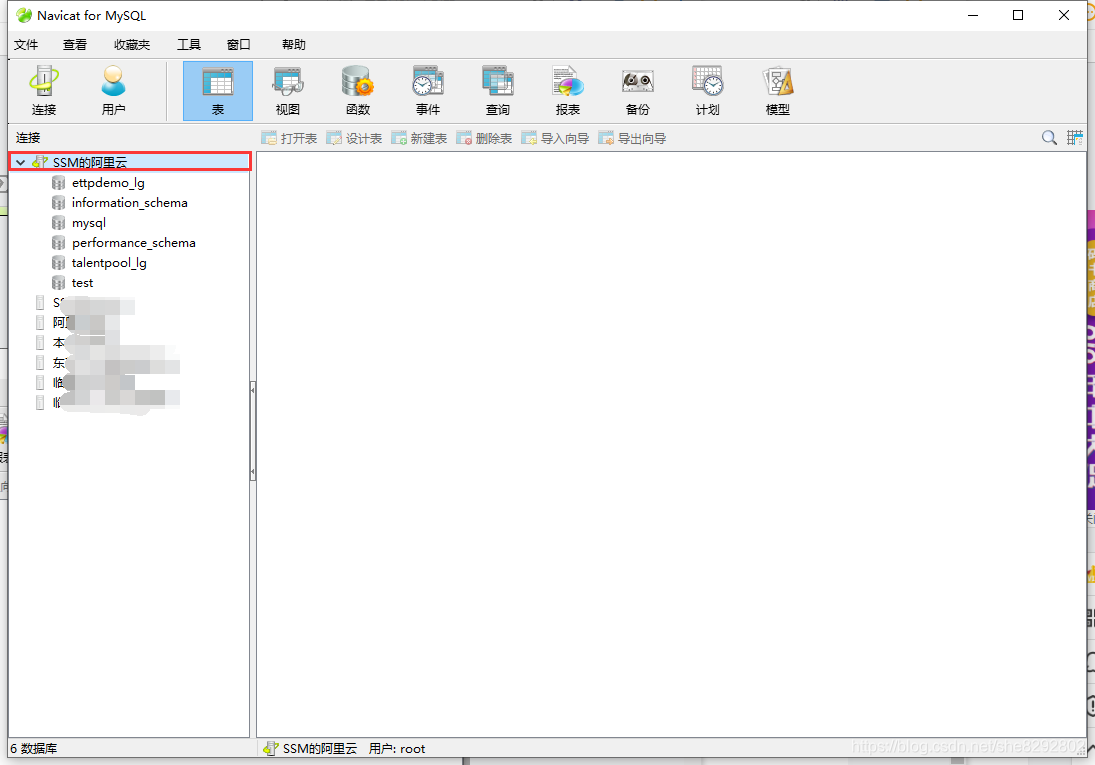Open 事件 events section
The width and height of the screenshot is (1095, 765).
(x=427, y=91)
